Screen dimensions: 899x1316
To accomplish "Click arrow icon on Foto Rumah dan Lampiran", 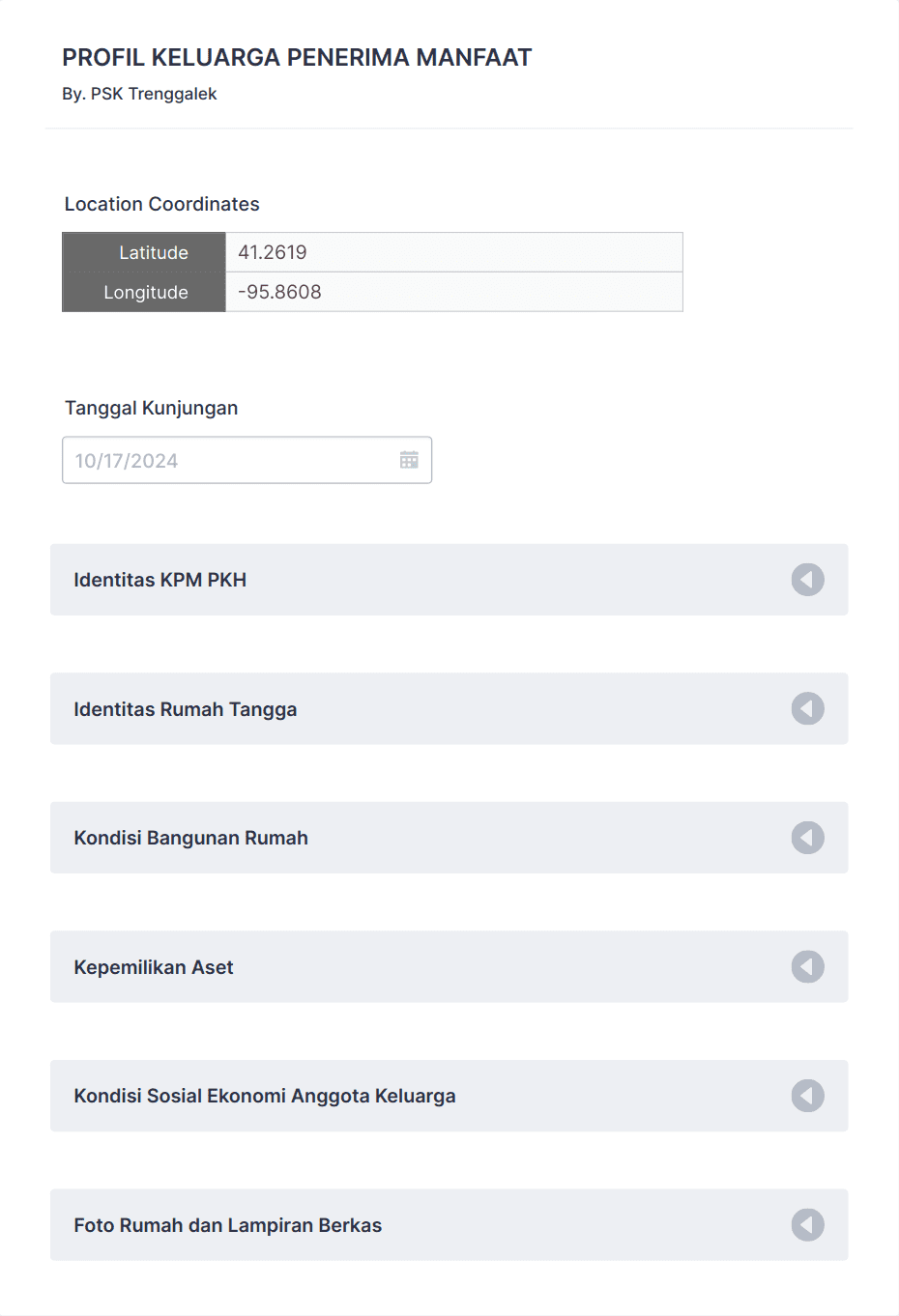I will [808, 1225].
